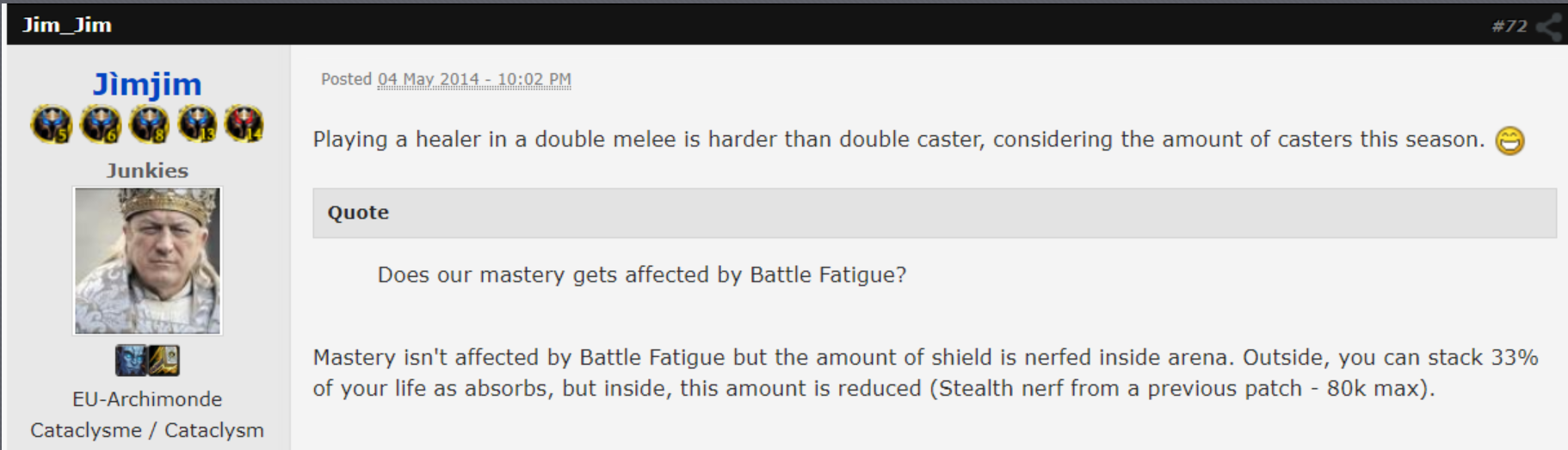Click the gladiator badge numbered 13
Viewport: 1568px width, 450px height.
(x=197, y=125)
